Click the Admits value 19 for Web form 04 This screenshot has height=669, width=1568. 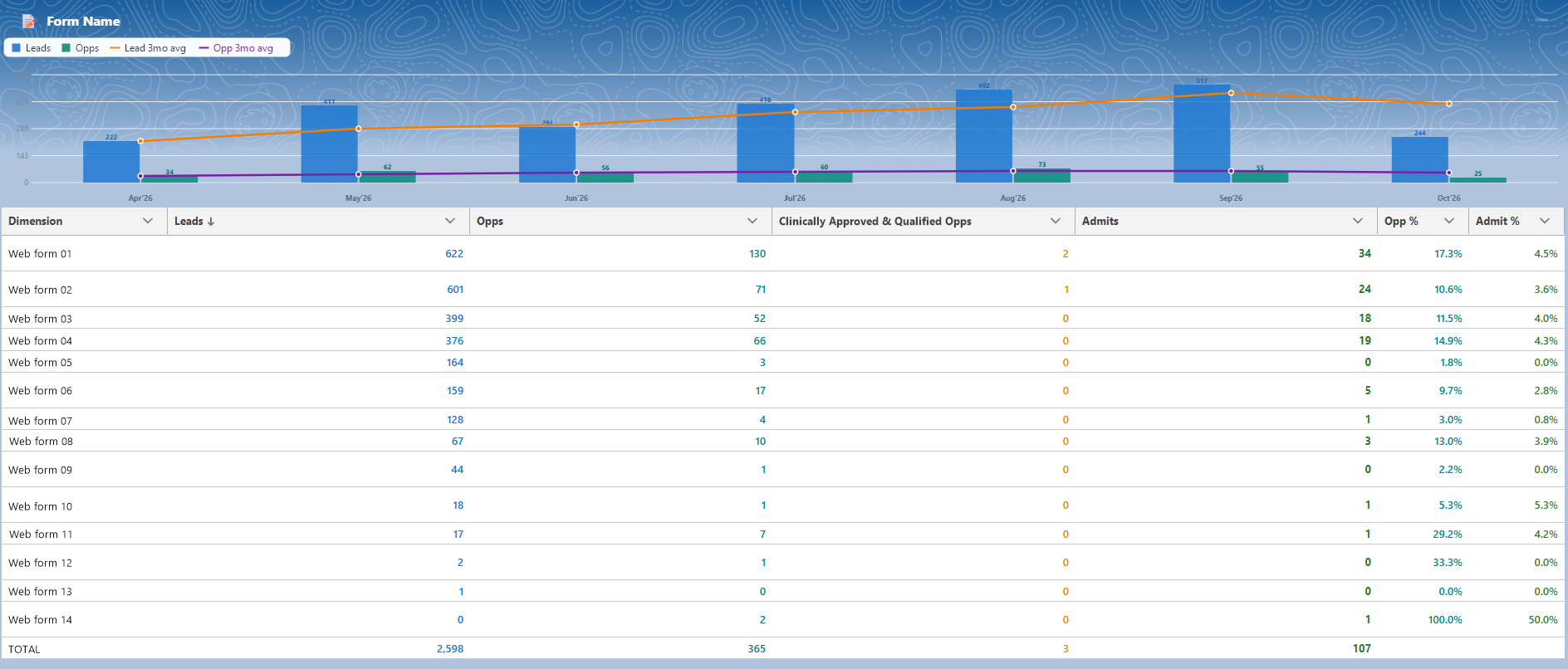tap(1365, 341)
